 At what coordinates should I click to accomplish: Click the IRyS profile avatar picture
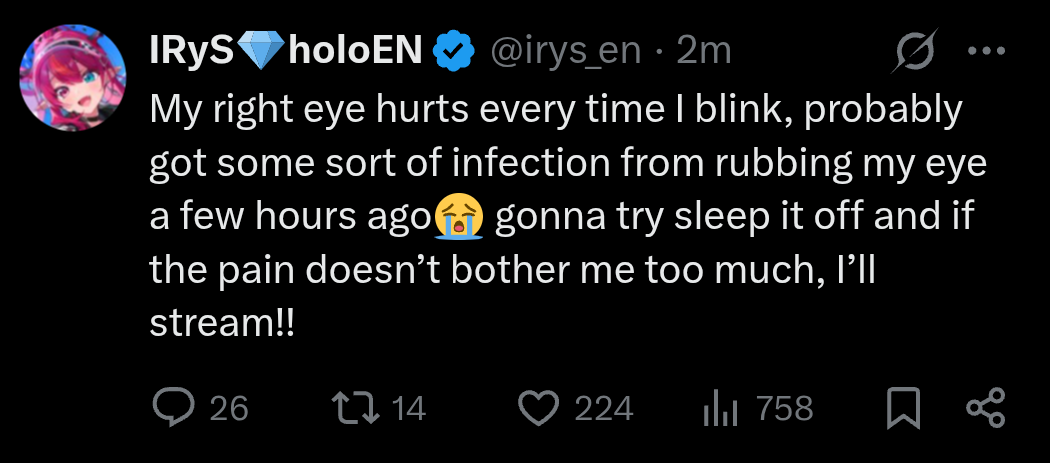(x=72, y=79)
